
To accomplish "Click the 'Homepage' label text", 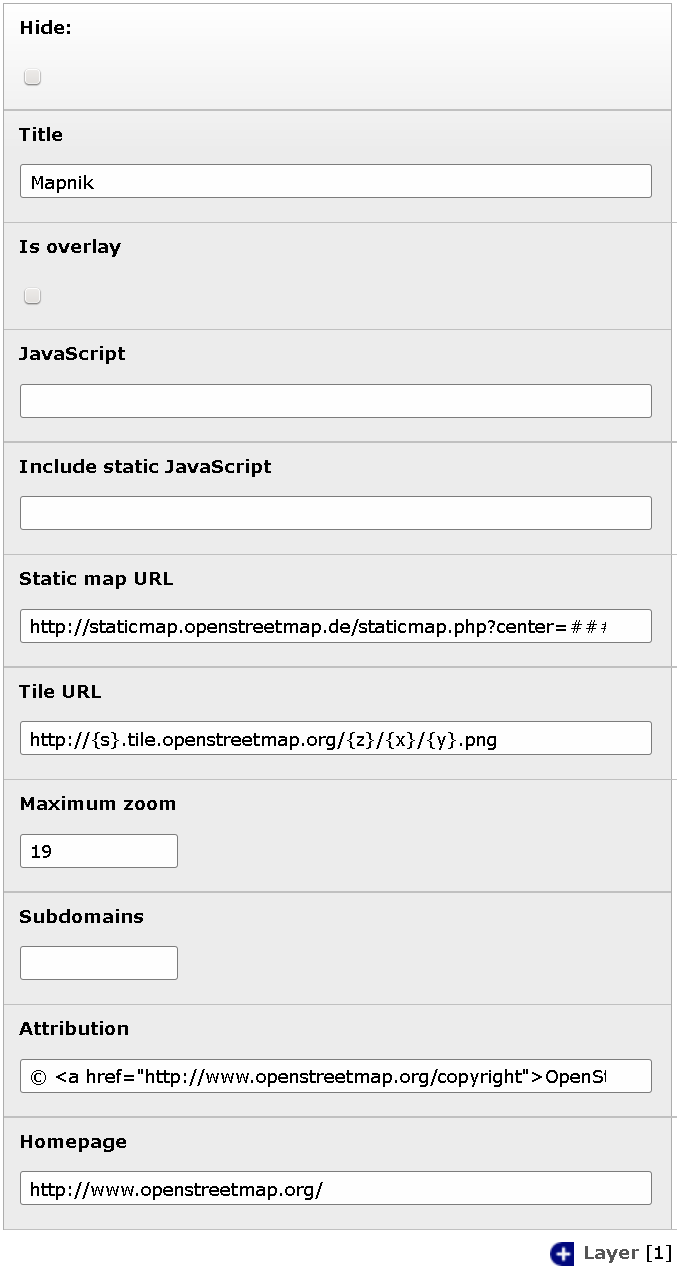I will tap(73, 1141).
